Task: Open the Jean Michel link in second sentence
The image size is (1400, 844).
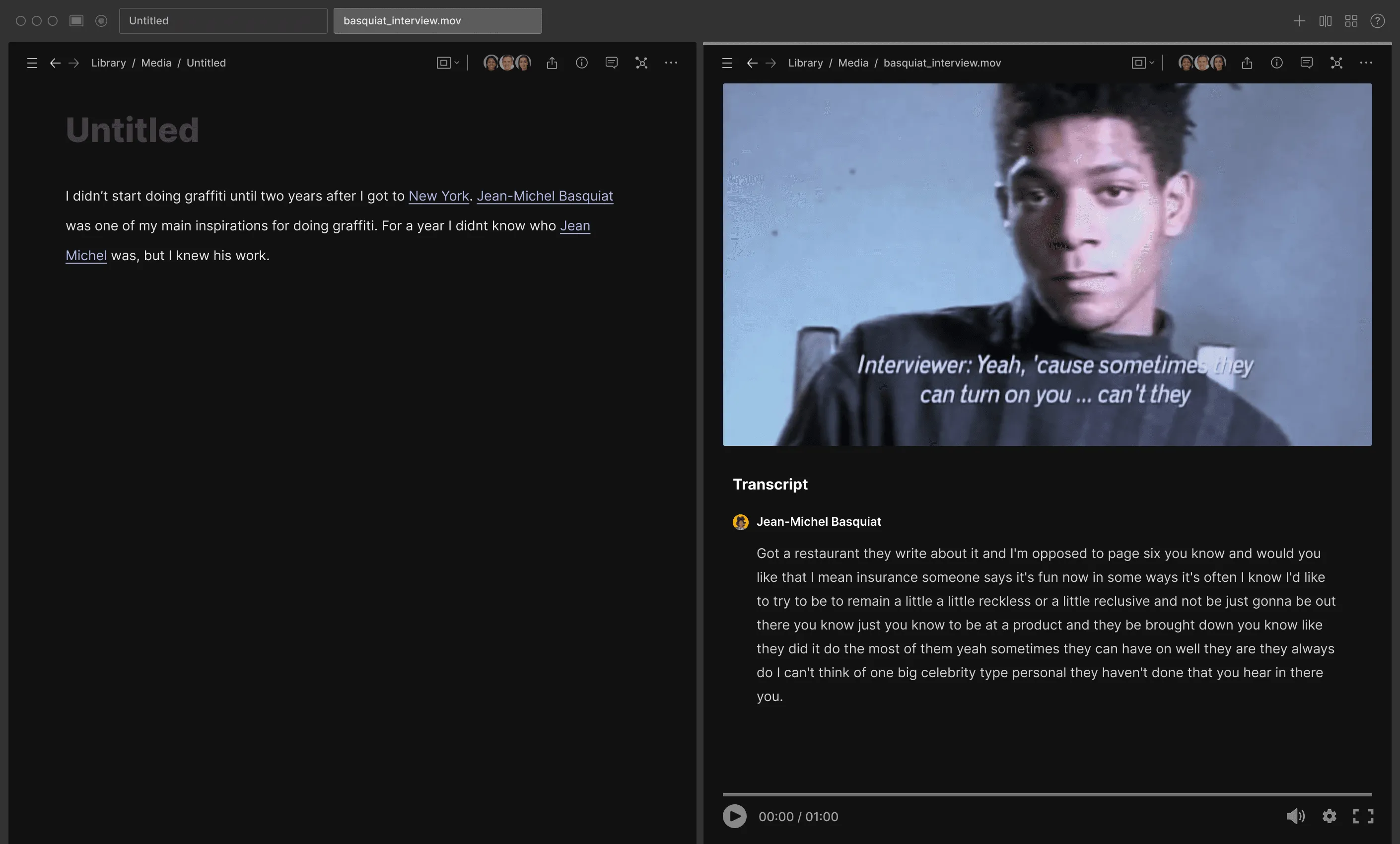Action: tap(575, 226)
